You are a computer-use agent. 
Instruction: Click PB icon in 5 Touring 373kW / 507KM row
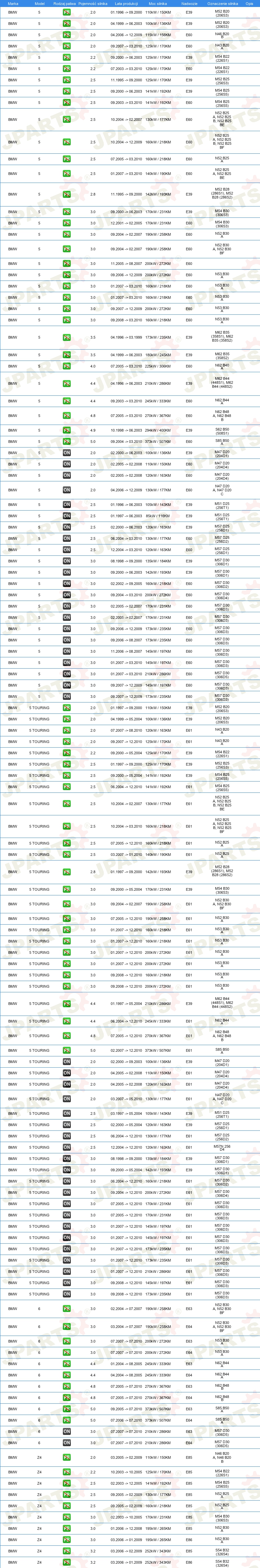click(66, 1051)
